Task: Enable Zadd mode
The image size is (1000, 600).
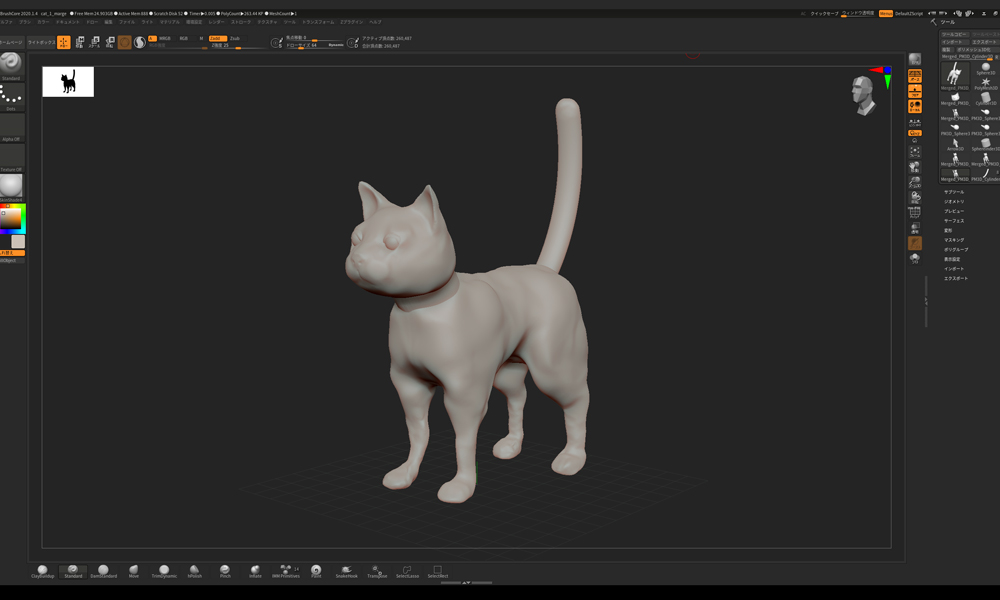Action: (217, 38)
